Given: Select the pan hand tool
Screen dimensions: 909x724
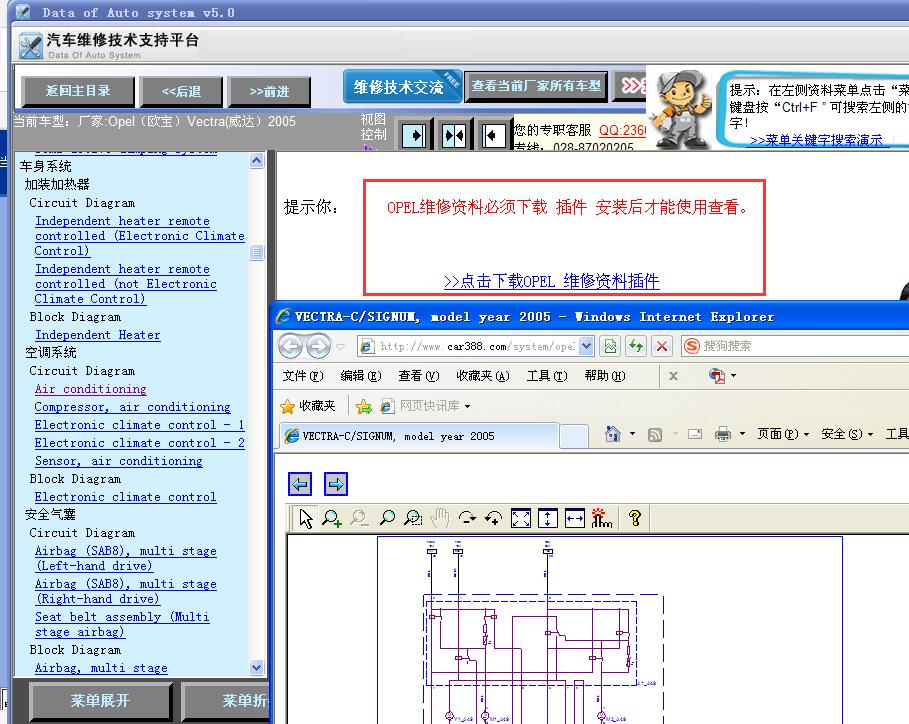Looking at the screenshot, I should [x=441, y=518].
